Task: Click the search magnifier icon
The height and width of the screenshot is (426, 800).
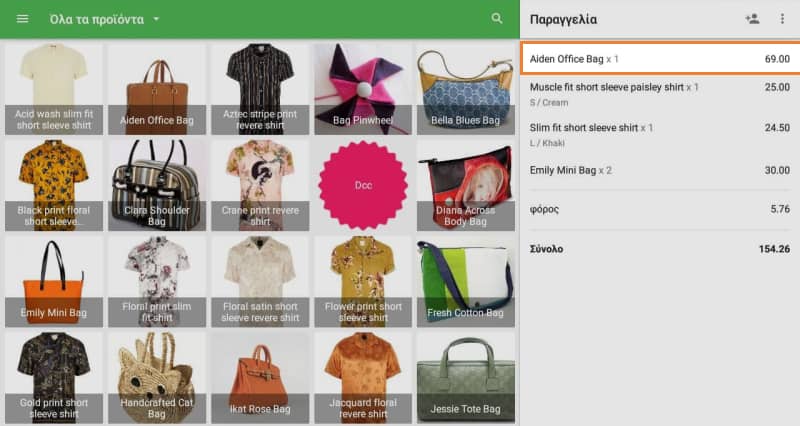Action: [497, 19]
